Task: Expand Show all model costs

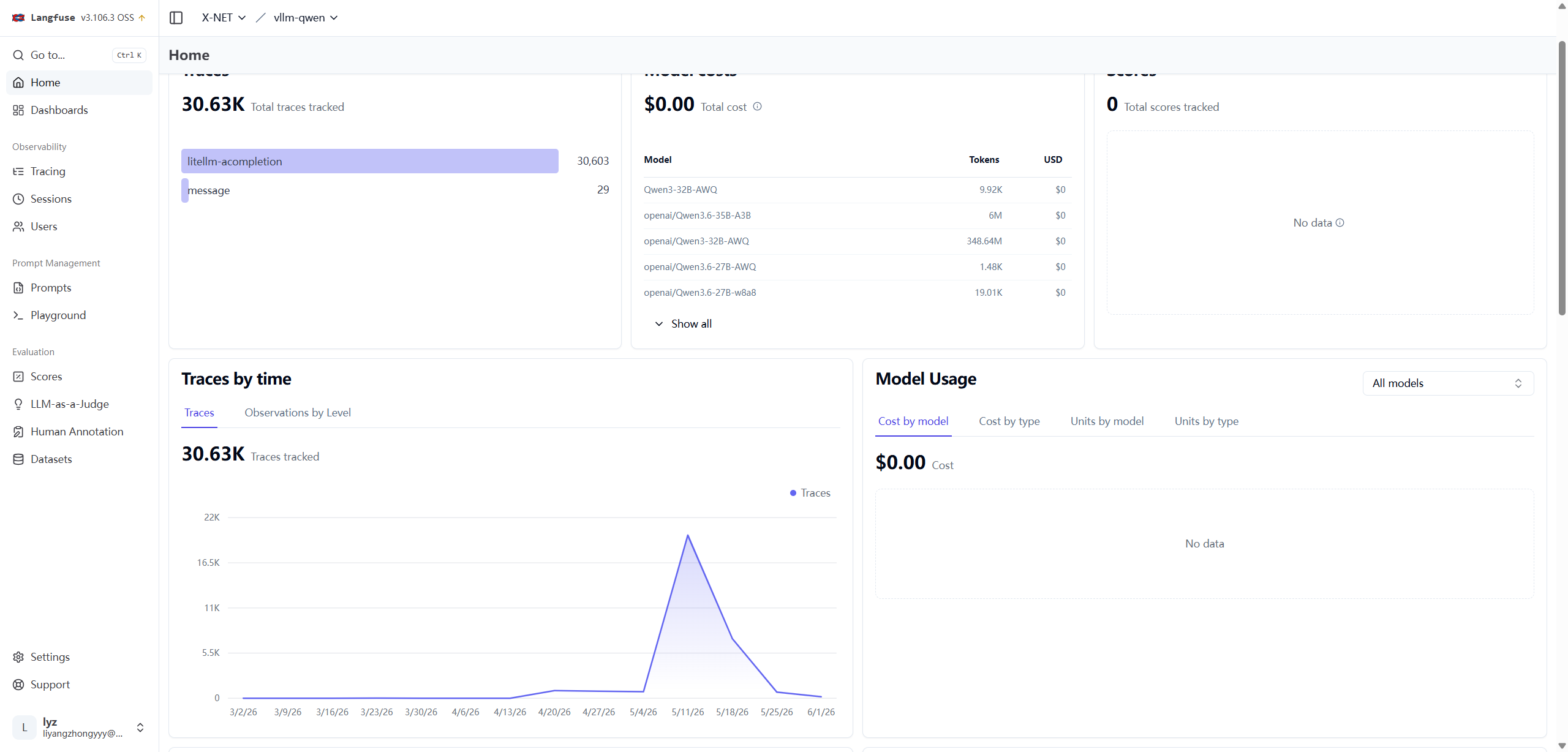Action: tap(683, 324)
